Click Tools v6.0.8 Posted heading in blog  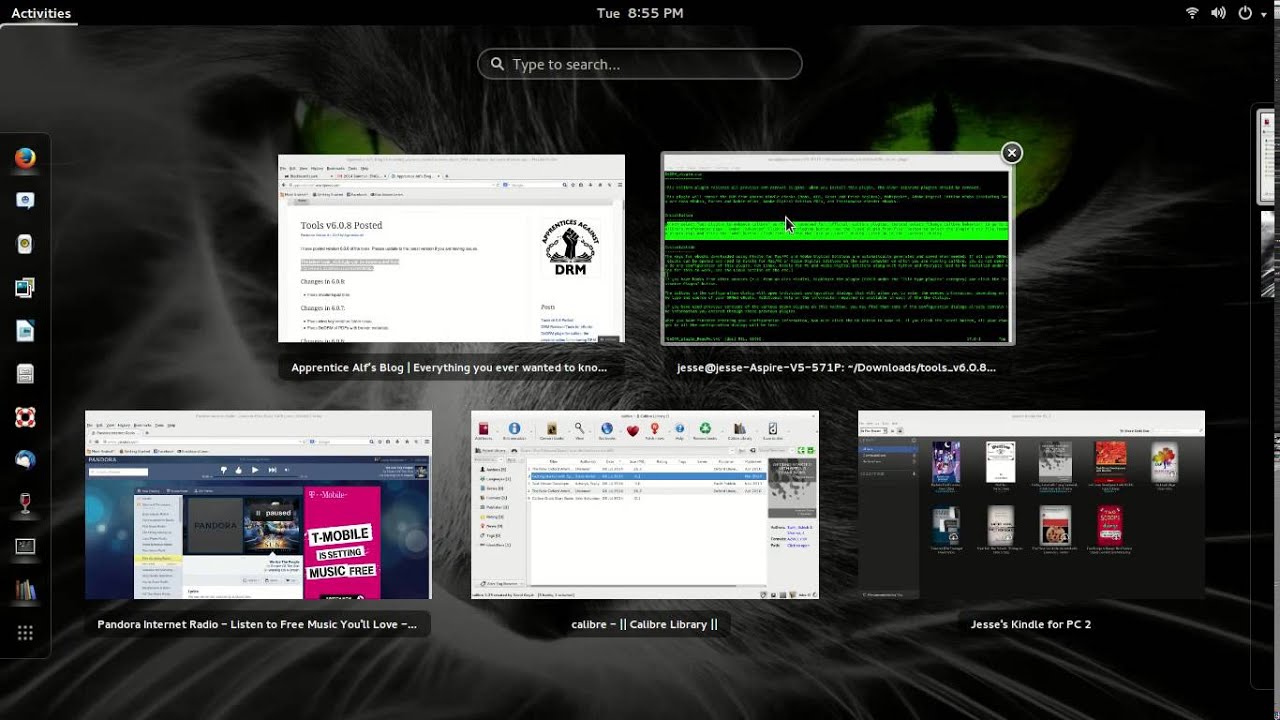(341, 225)
